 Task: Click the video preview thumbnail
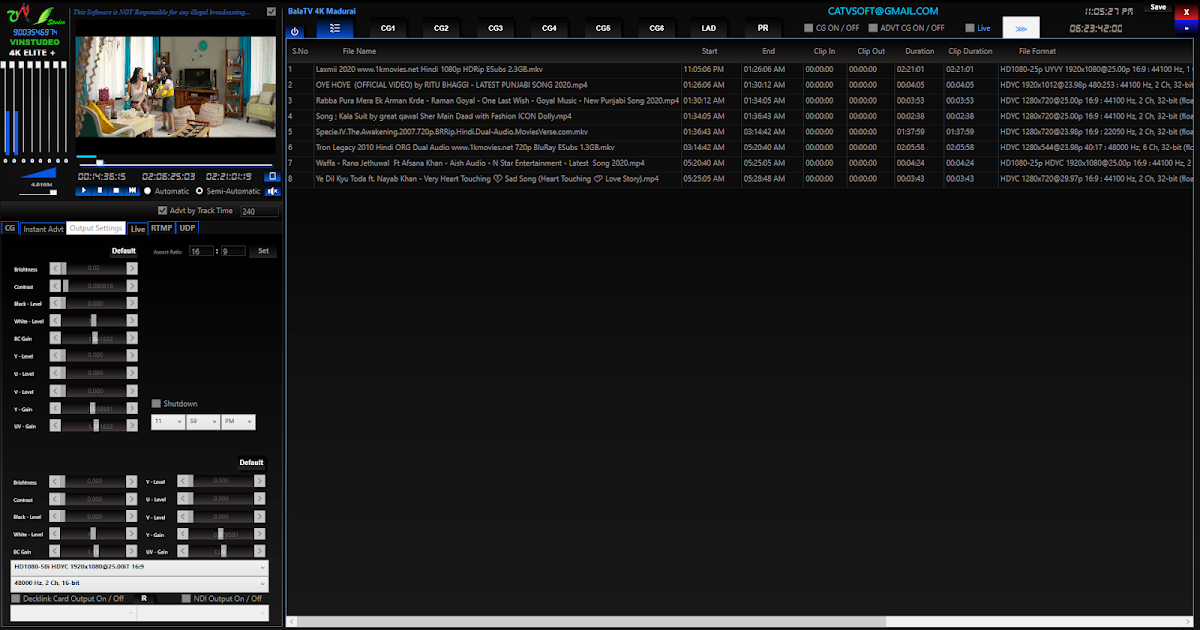coord(176,86)
